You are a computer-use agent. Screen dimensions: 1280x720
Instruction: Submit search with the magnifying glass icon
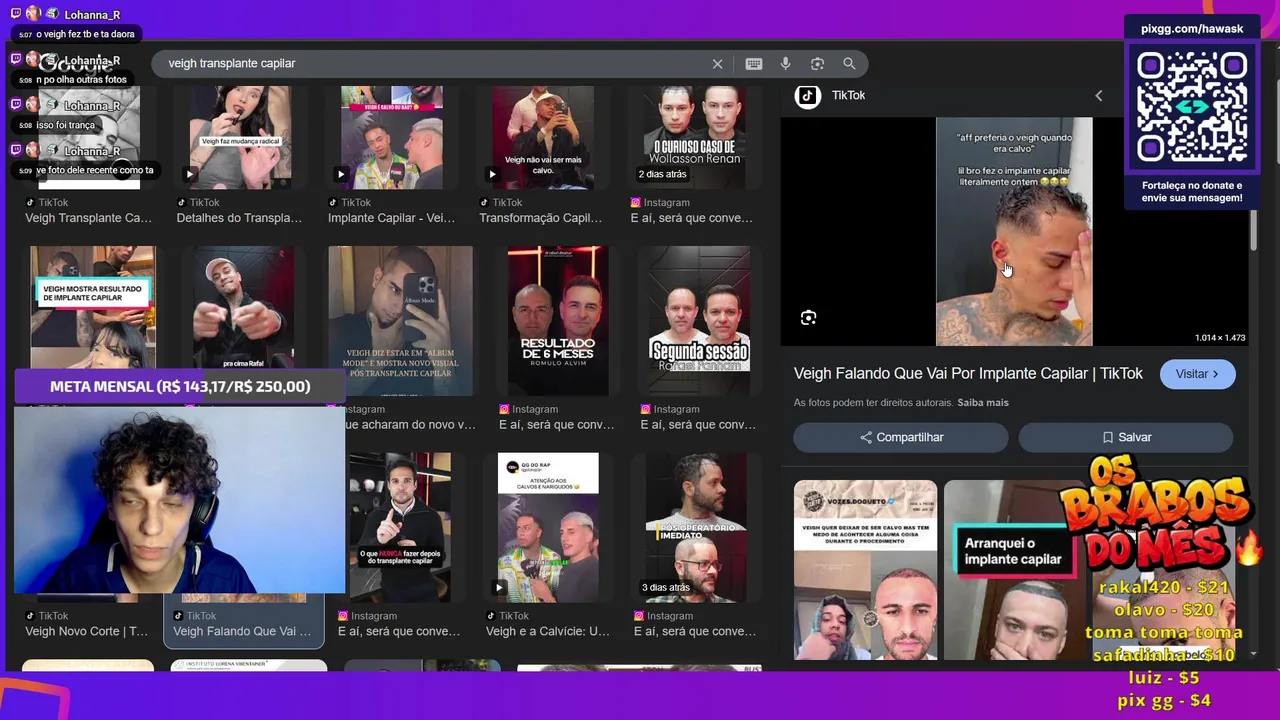(849, 64)
